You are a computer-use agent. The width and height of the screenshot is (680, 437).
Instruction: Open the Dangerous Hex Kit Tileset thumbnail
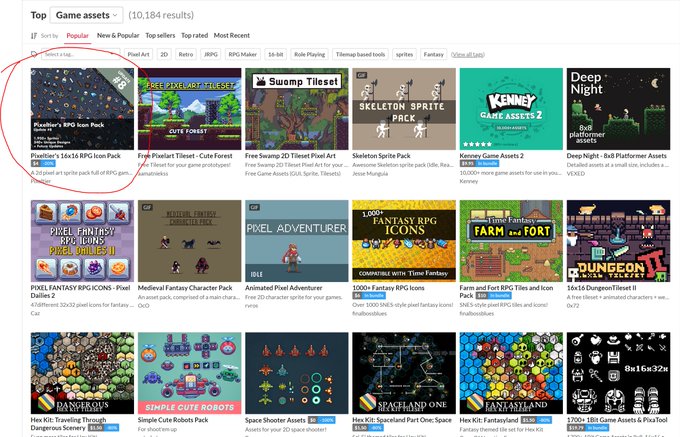(x=82, y=373)
